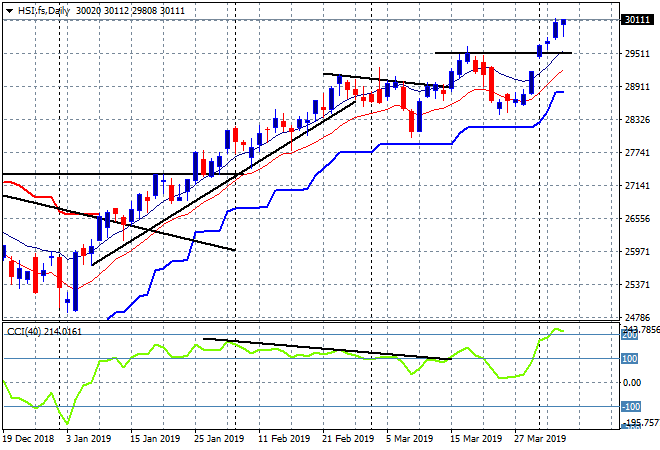Image resolution: width=660 pixels, height=450 pixels.
Task: Click the dropdown triangle beside HSI.fs,Daily
Action: [9, 9]
